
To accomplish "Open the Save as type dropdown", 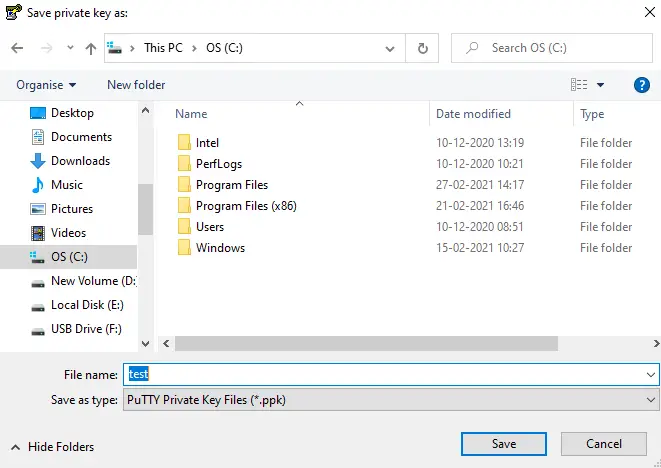I will (391, 400).
